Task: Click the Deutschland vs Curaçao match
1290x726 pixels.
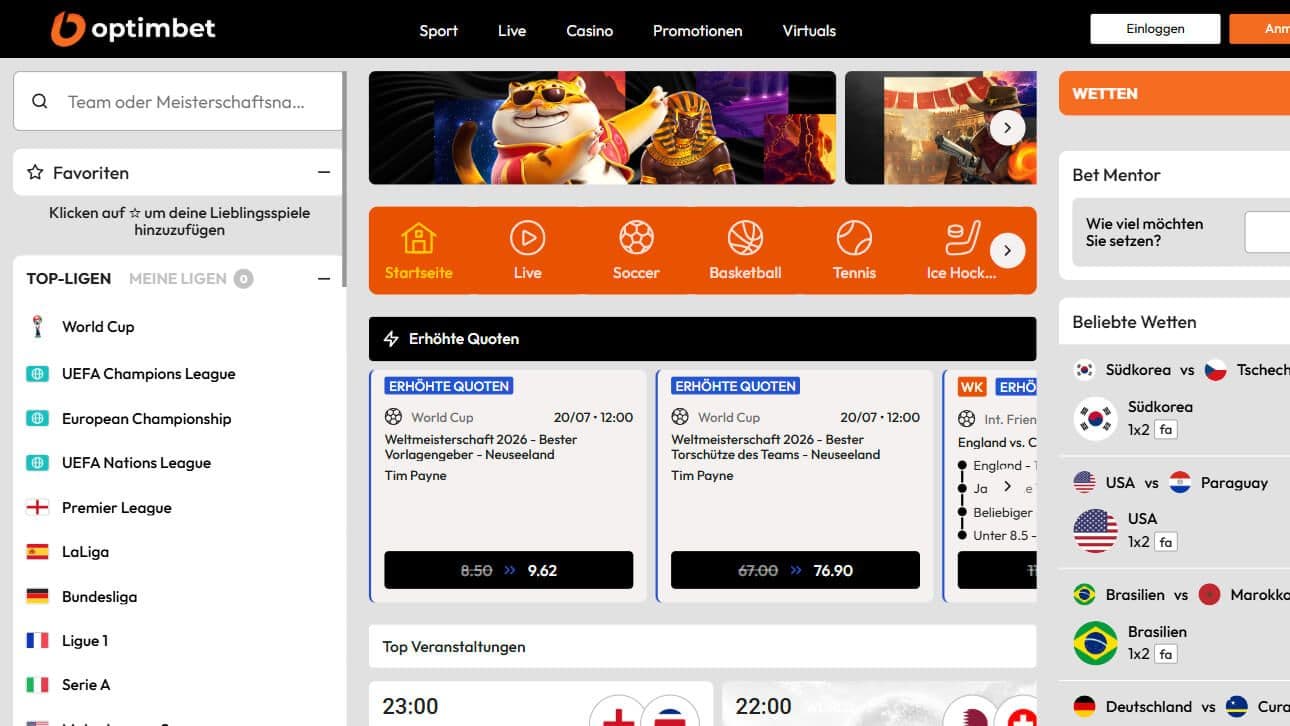Action: pos(1181,707)
